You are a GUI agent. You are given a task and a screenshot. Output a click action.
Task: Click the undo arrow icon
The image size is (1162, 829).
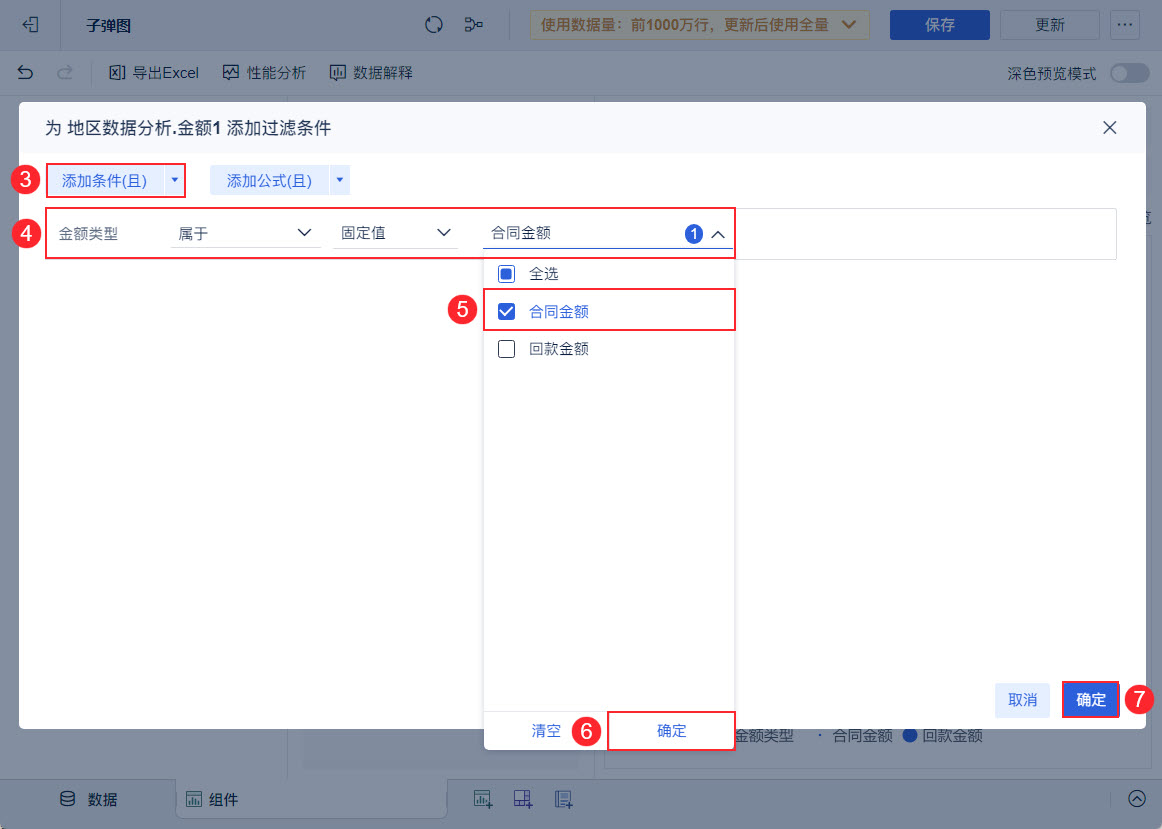pyautogui.click(x=25, y=72)
